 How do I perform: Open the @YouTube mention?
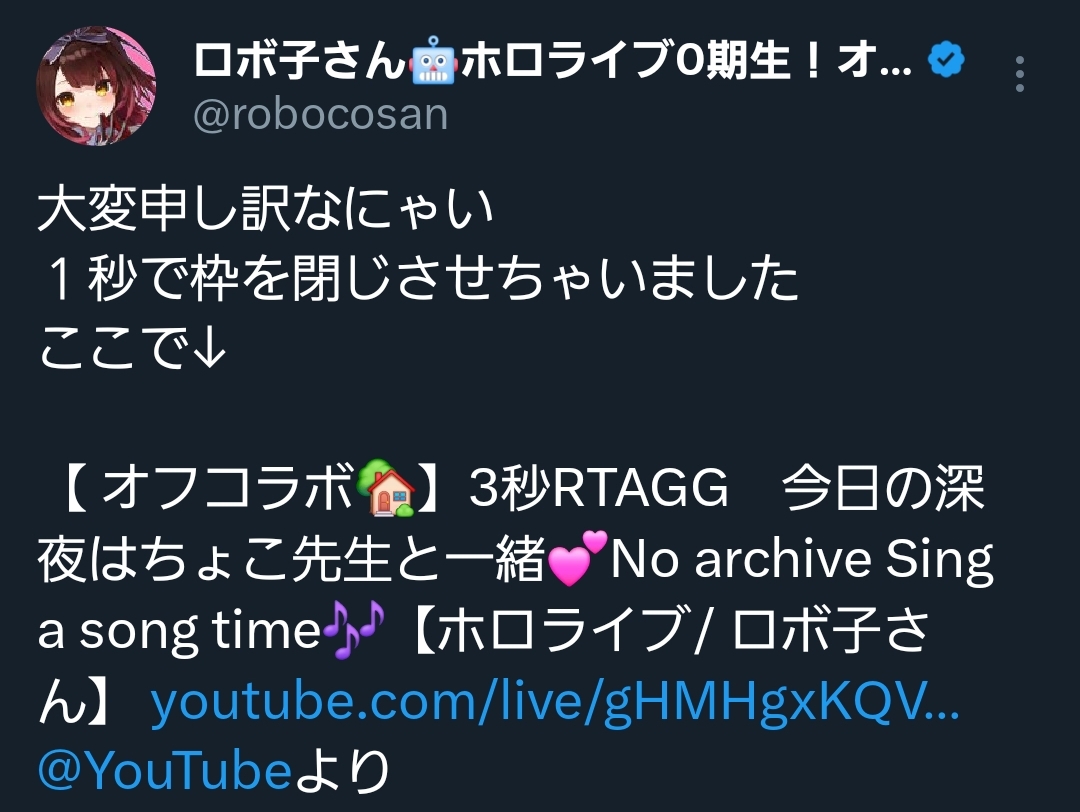click(x=165, y=771)
